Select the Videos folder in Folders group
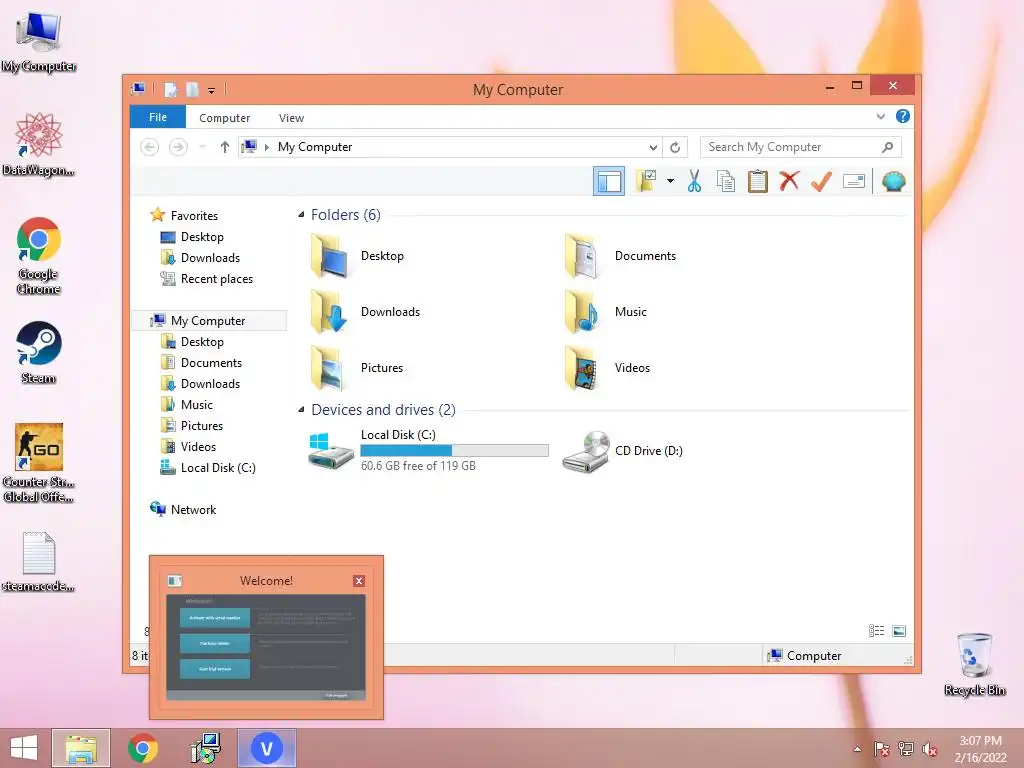 click(607, 368)
